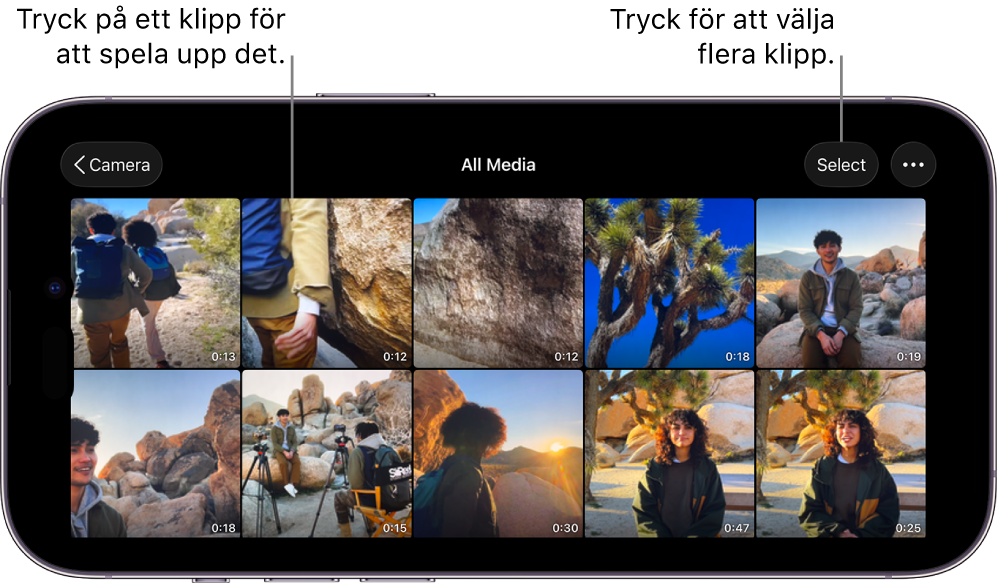998x583 pixels.
Task: Play the 0:12 clip with blue backpack closeup
Action: click(x=327, y=283)
